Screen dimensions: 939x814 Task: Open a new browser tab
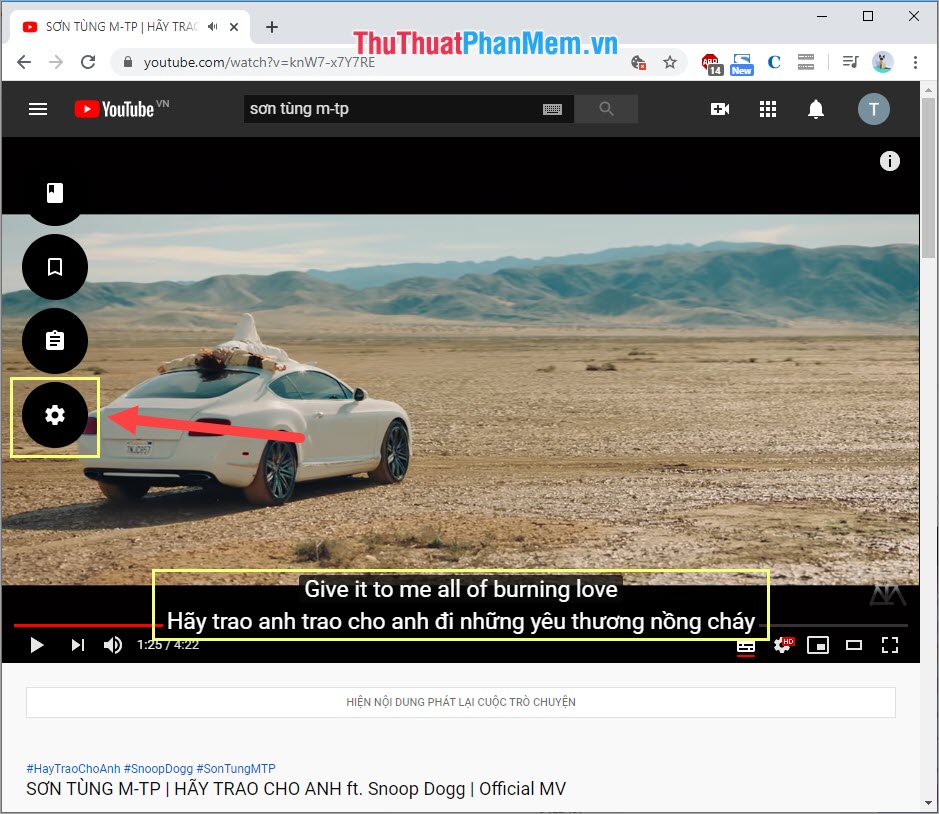click(x=271, y=27)
